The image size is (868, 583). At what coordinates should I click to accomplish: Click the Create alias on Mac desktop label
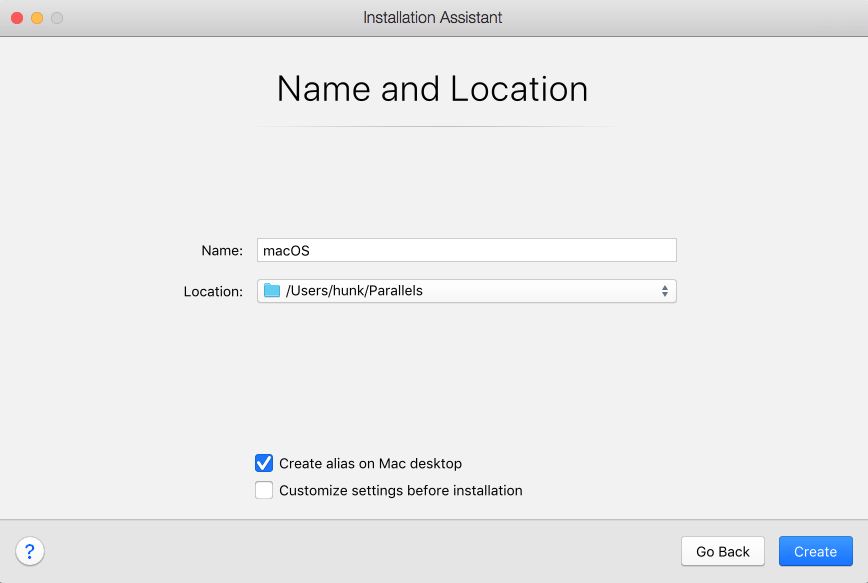click(x=370, y=463)
